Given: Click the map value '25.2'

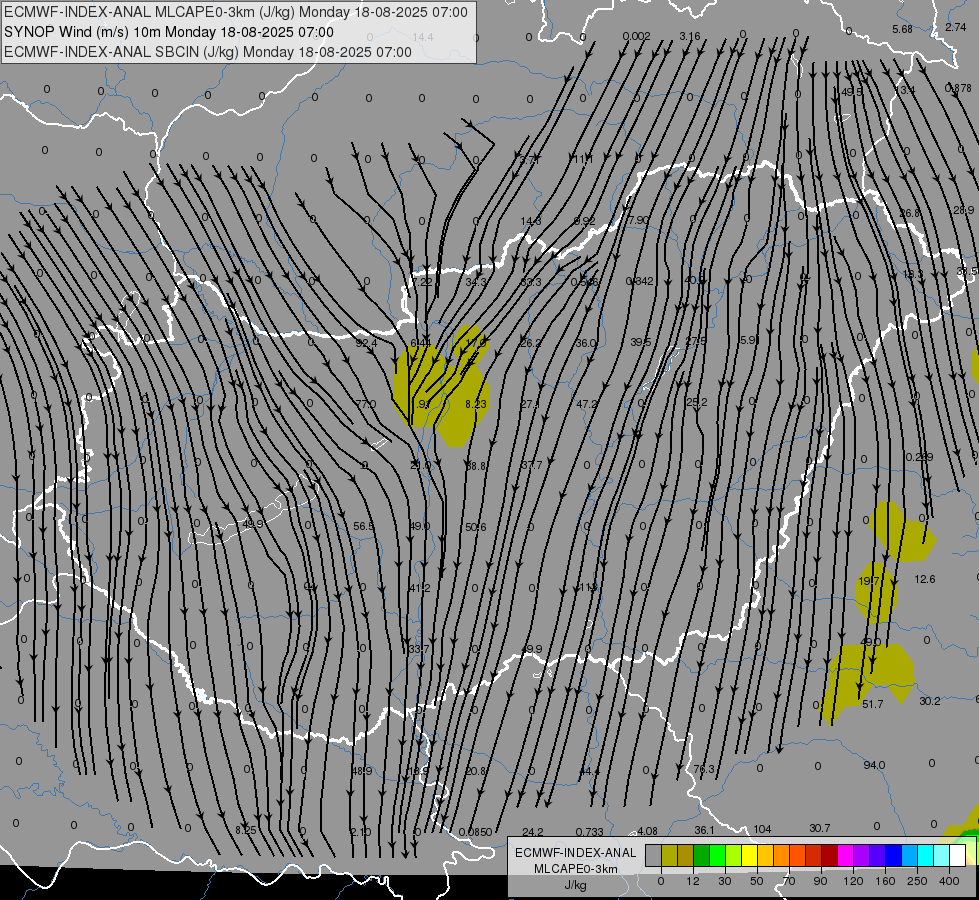Looking at the screenshot, I should (697, 402).
